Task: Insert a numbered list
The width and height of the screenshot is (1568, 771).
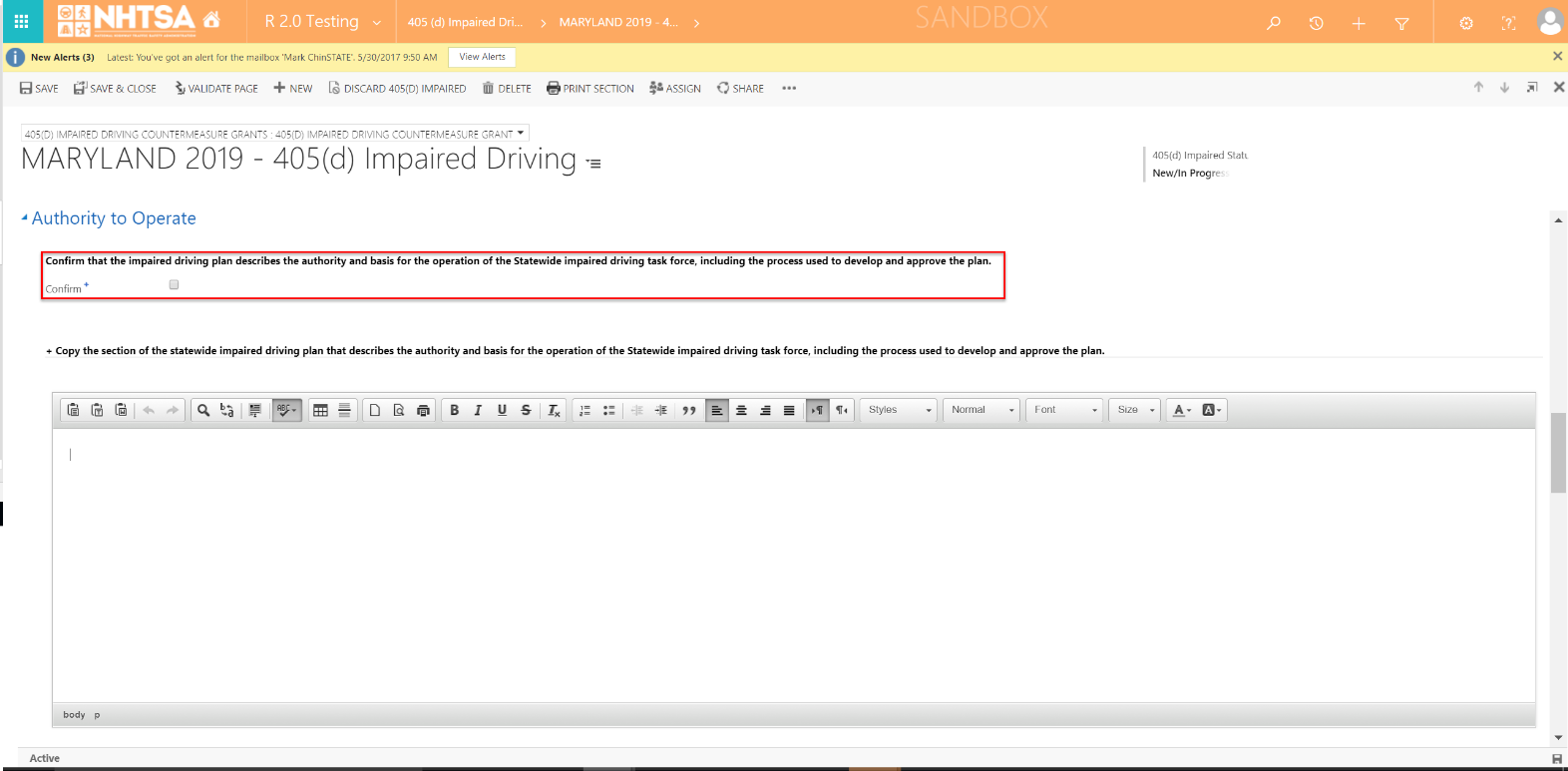Action: [x=586, y=410]
